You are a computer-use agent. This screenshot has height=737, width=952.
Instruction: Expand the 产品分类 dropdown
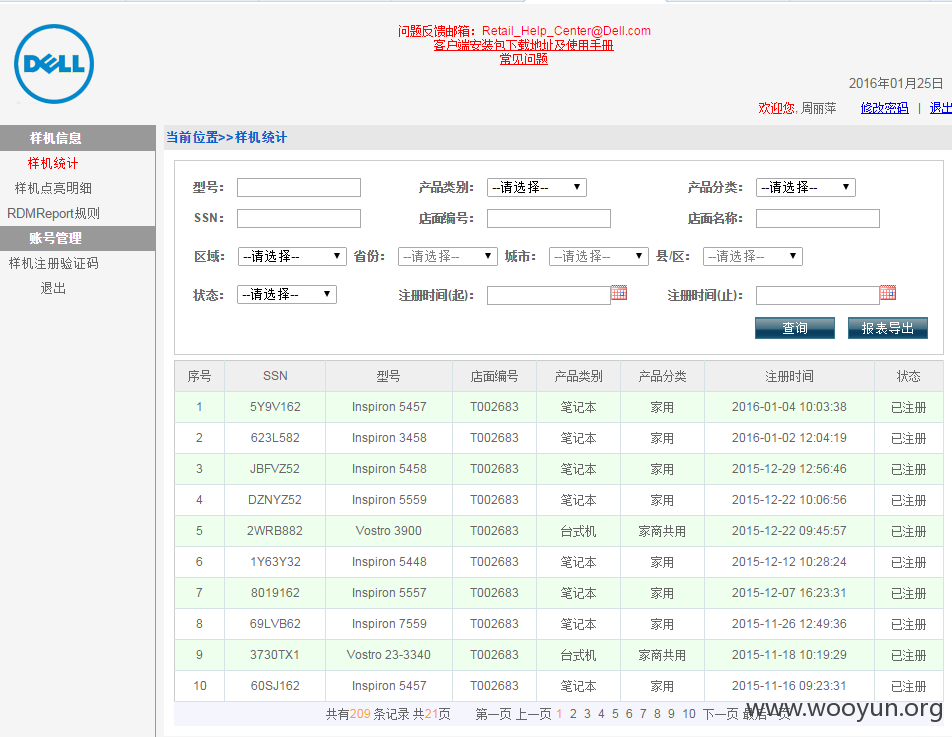(806, 188)
